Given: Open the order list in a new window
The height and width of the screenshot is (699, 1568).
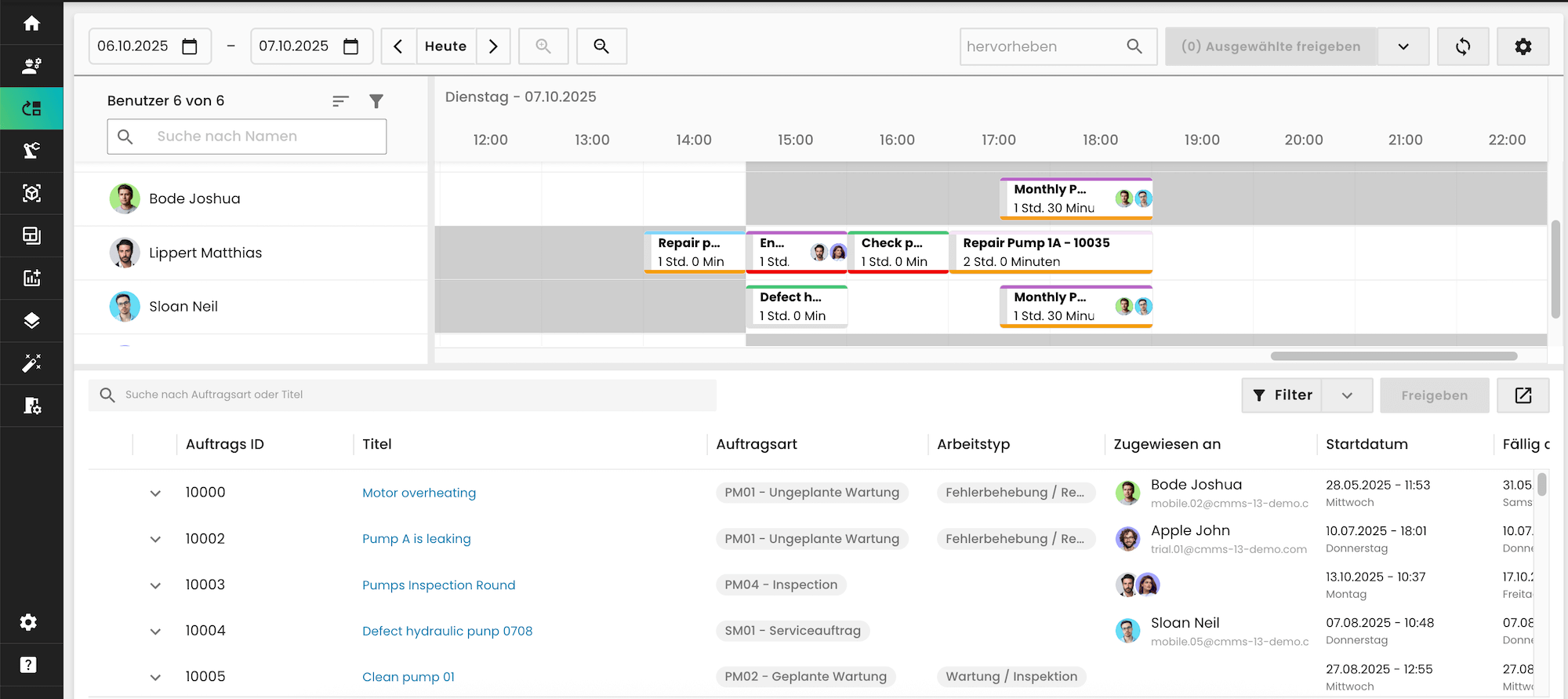Looking at the screenshot, I should coord(1523,395).
